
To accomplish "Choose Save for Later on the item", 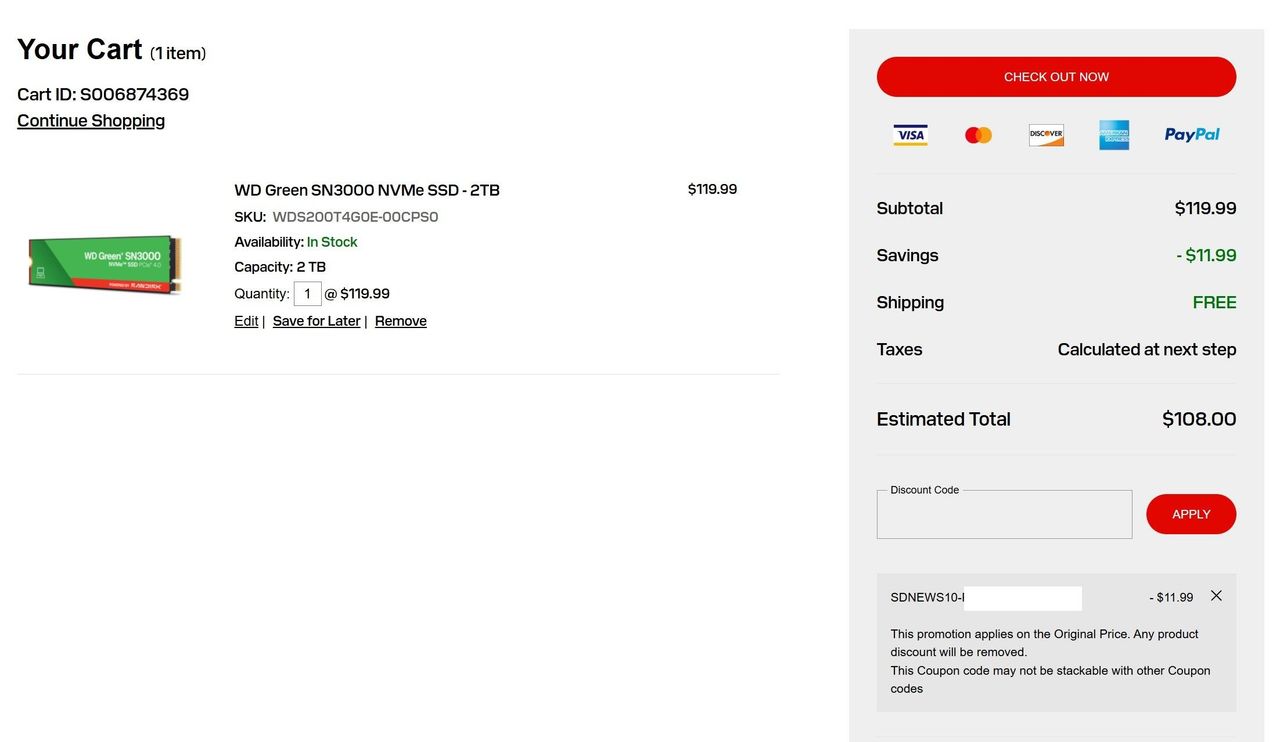I will point(316,321).
